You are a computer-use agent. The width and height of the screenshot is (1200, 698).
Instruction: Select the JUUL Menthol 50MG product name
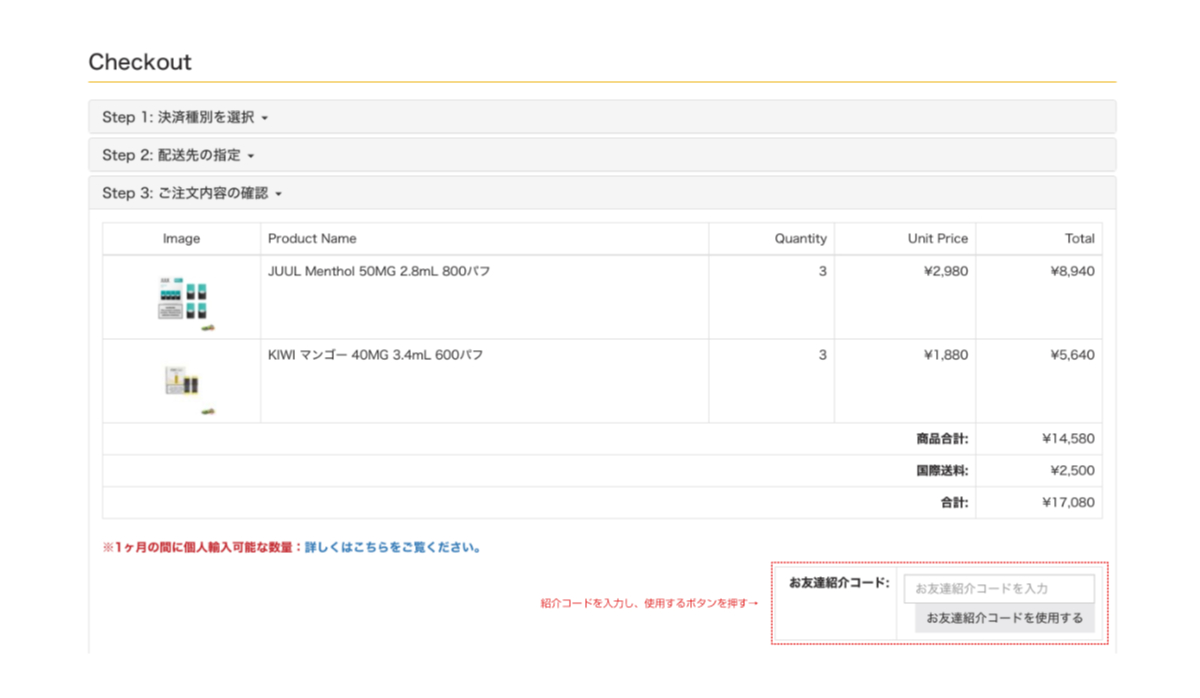point(379,271)
